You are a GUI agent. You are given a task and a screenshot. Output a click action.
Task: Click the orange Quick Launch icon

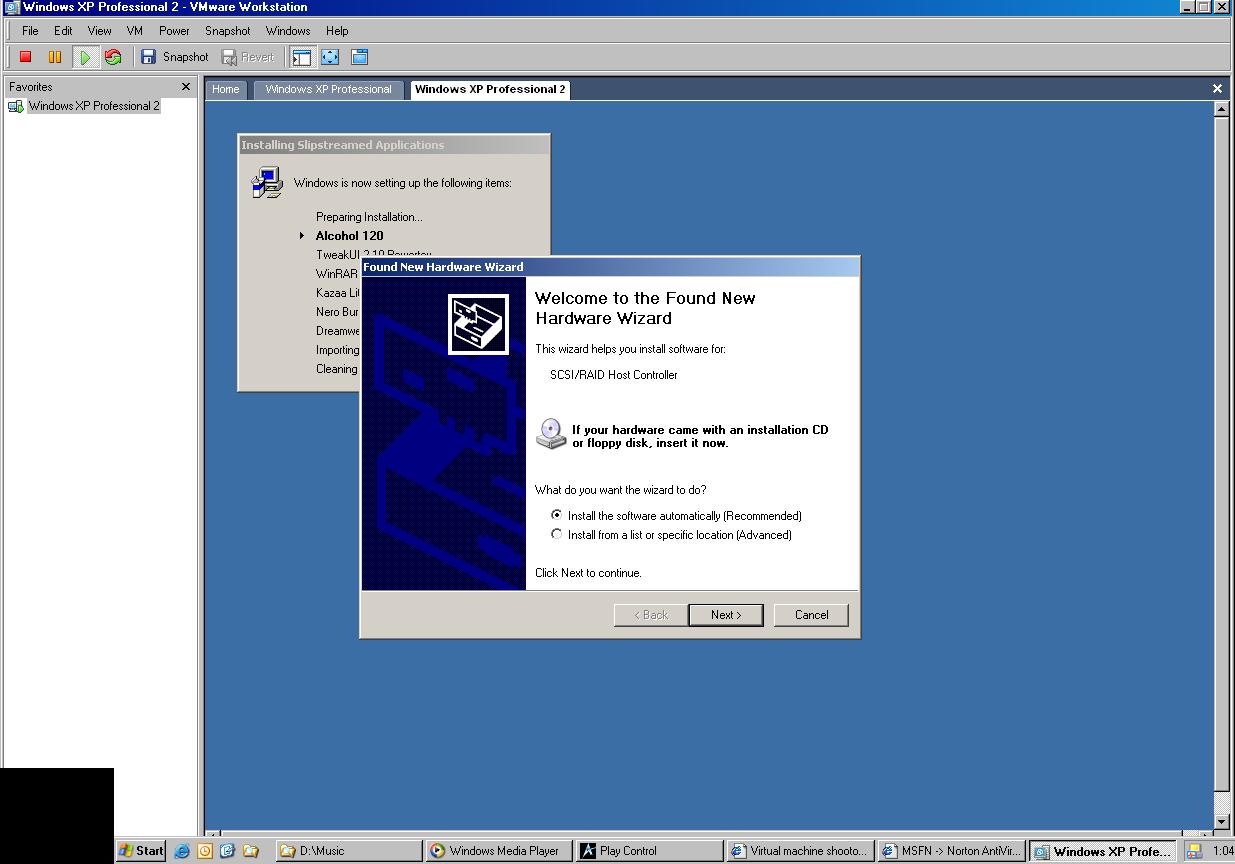(x=204, y=851)
